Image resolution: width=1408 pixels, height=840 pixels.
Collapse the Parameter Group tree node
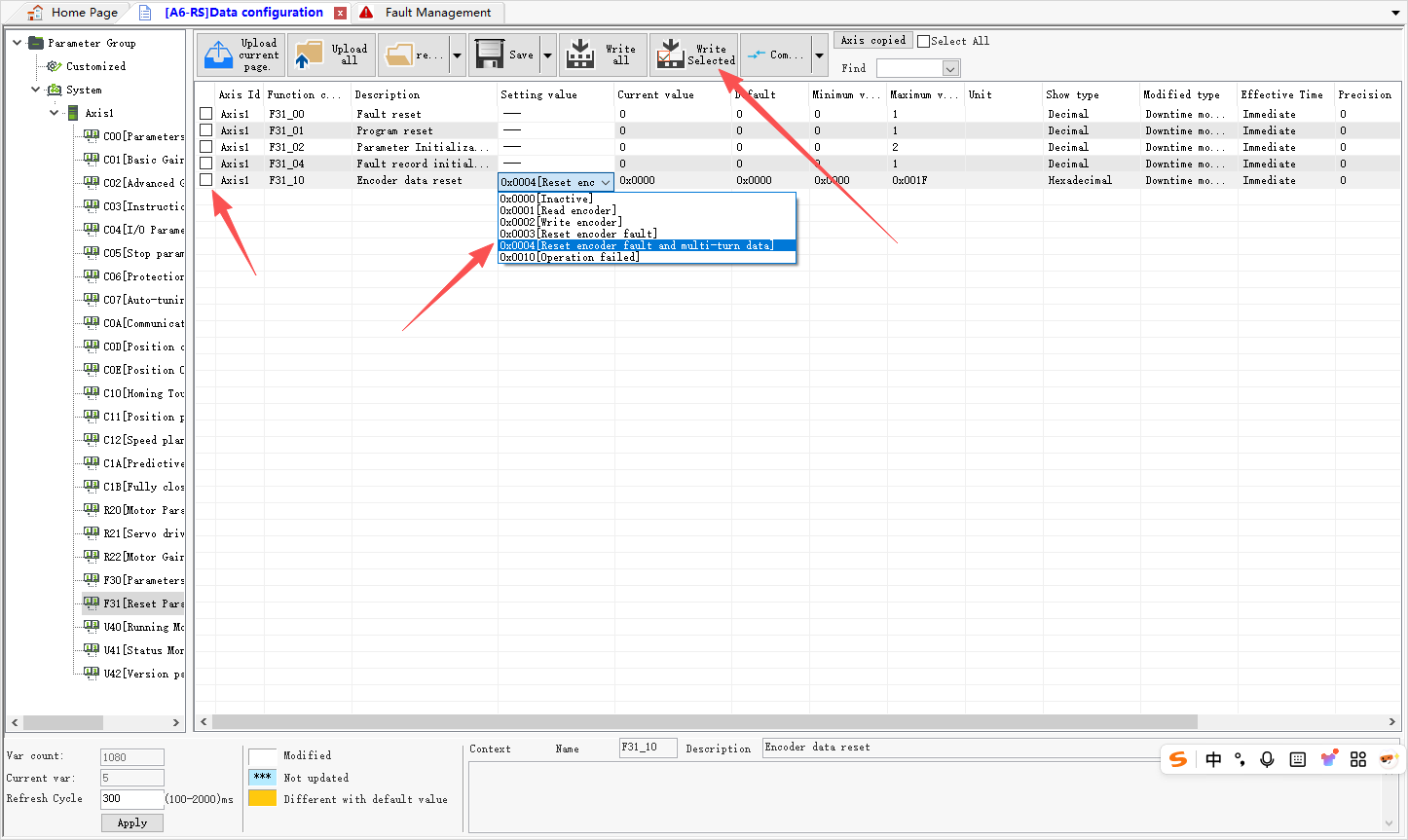[x=18, y=43]
